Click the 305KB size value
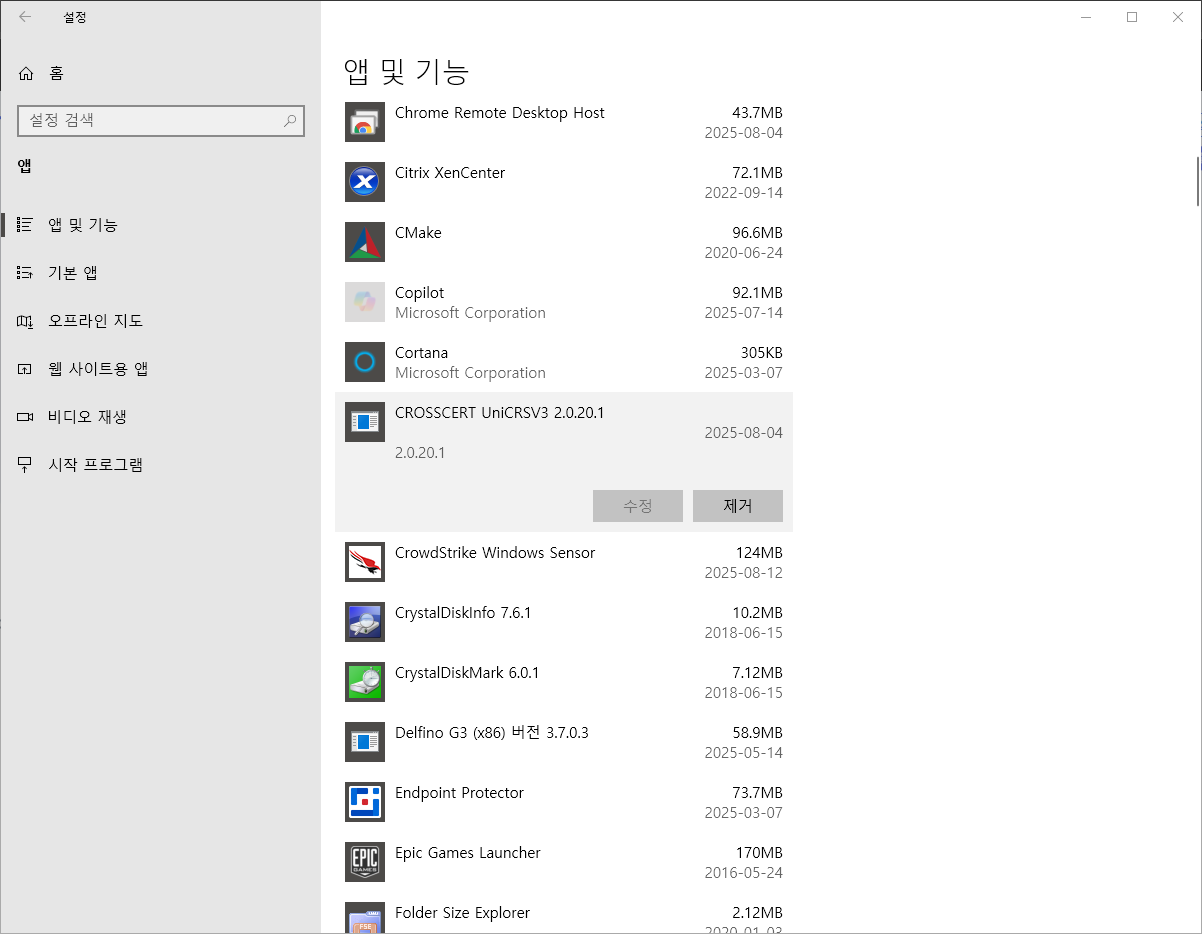 (762, 353)
